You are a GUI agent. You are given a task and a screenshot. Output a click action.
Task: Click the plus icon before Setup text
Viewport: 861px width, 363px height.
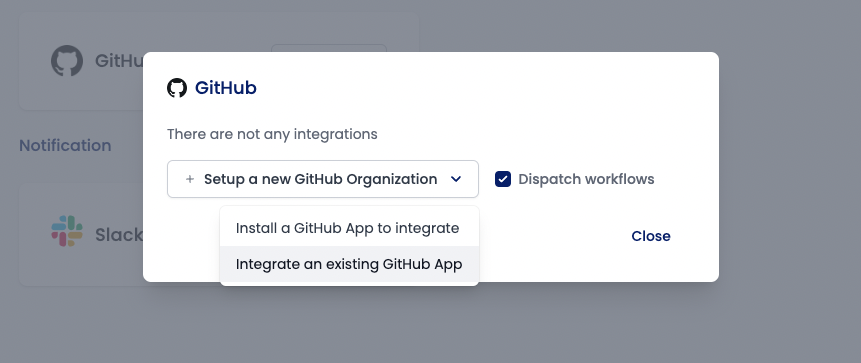click(190, 179)
